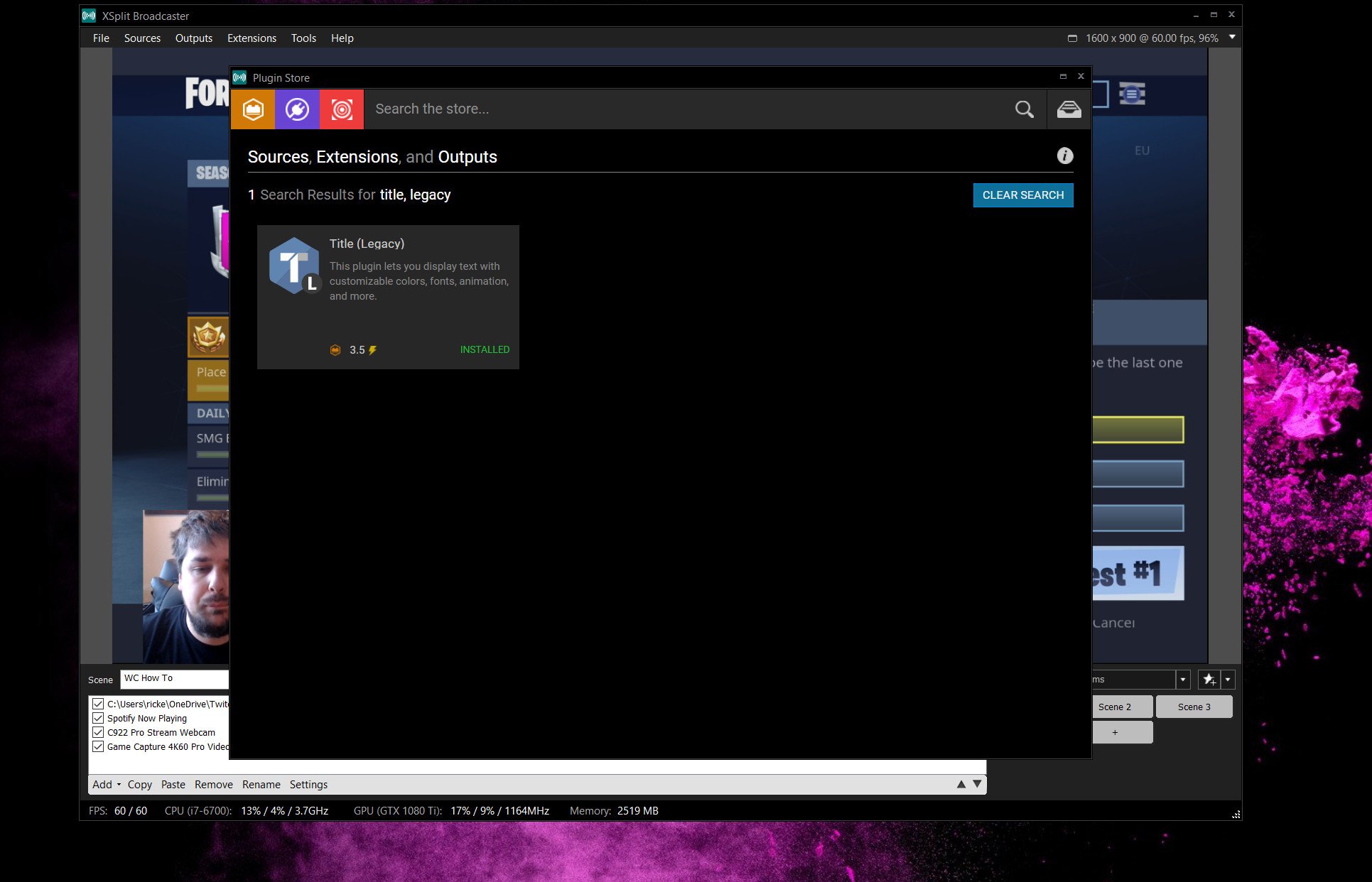Click the red targets/outputs icon in Plugin Store
The image size is (1372, 882).
click(340, 108)
